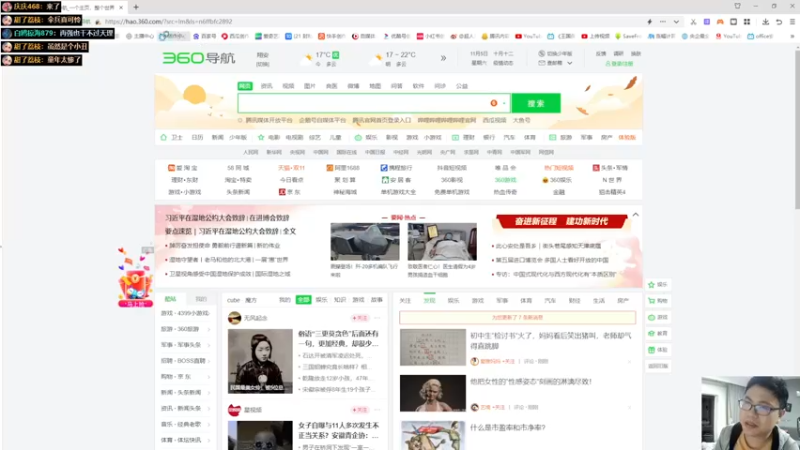
Task: Click the browser address bar URL
Action: (168, 21)
